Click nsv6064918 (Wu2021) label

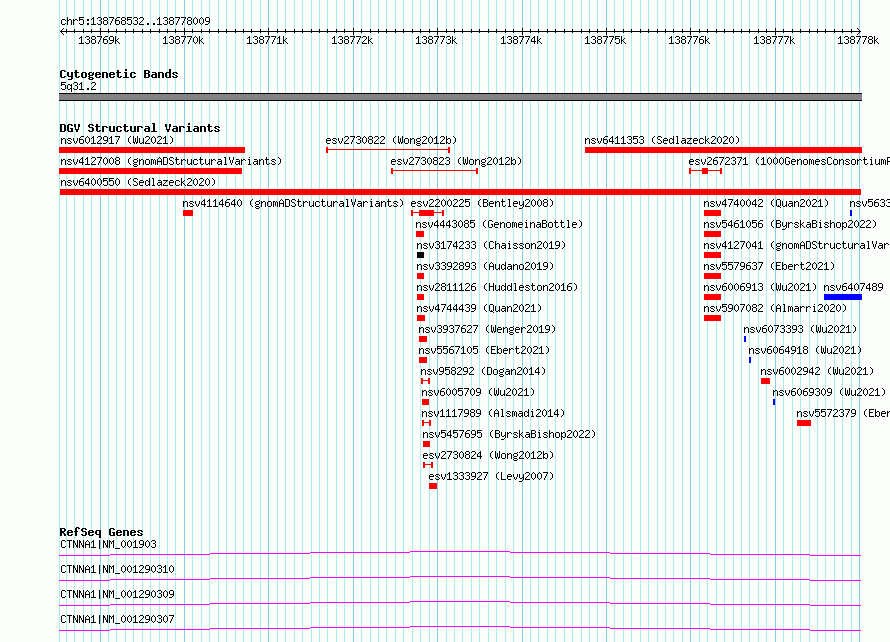pos(805,350)
